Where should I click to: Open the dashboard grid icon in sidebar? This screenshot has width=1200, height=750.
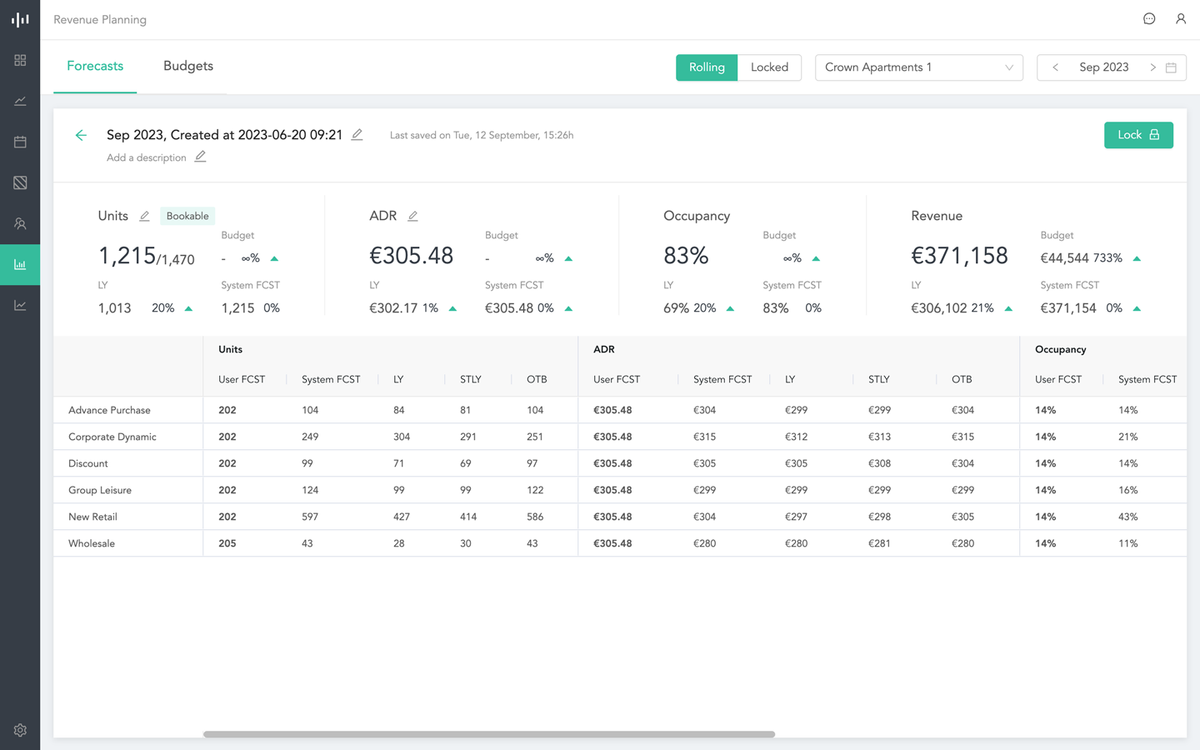tap(20, 60)
